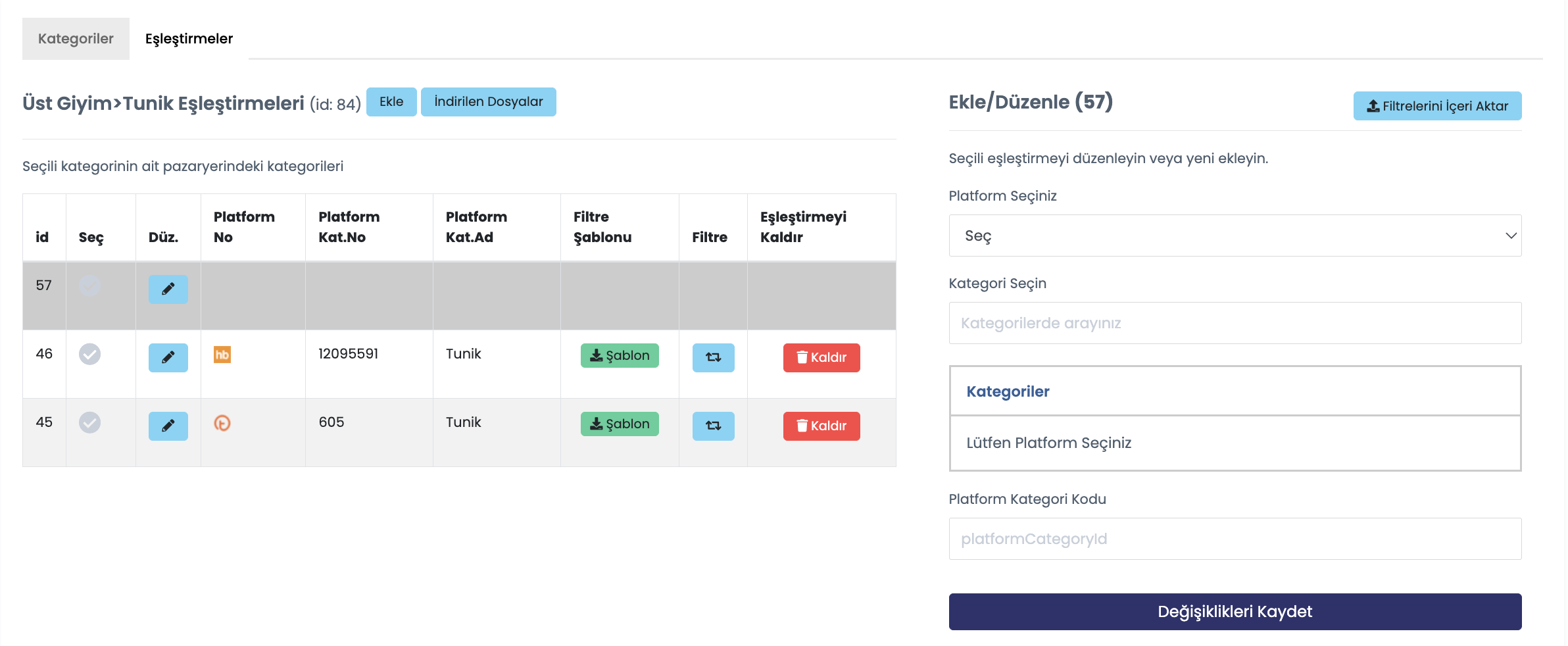
Task: Switch to the Eşleştirmeler tab
Action: coord(189,39)
